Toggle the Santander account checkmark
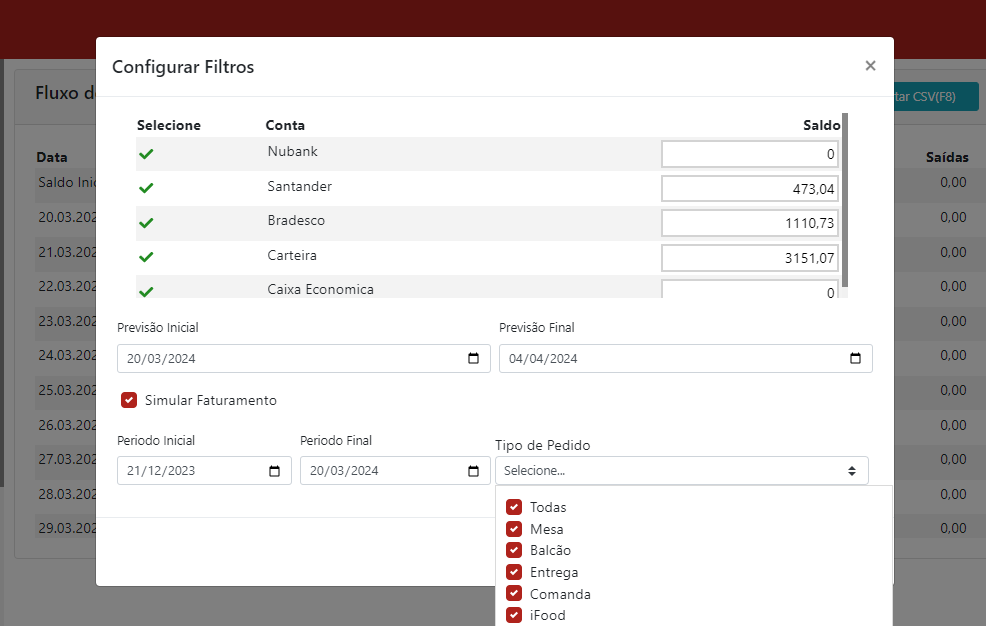This screenshot has width=986, height=626. (146, 188)
